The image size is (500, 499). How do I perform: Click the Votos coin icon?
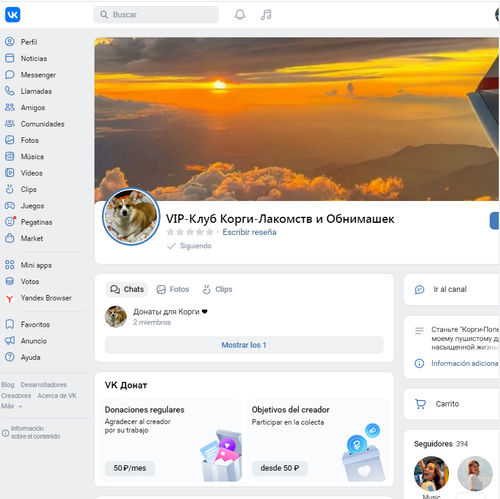point(10,281)
